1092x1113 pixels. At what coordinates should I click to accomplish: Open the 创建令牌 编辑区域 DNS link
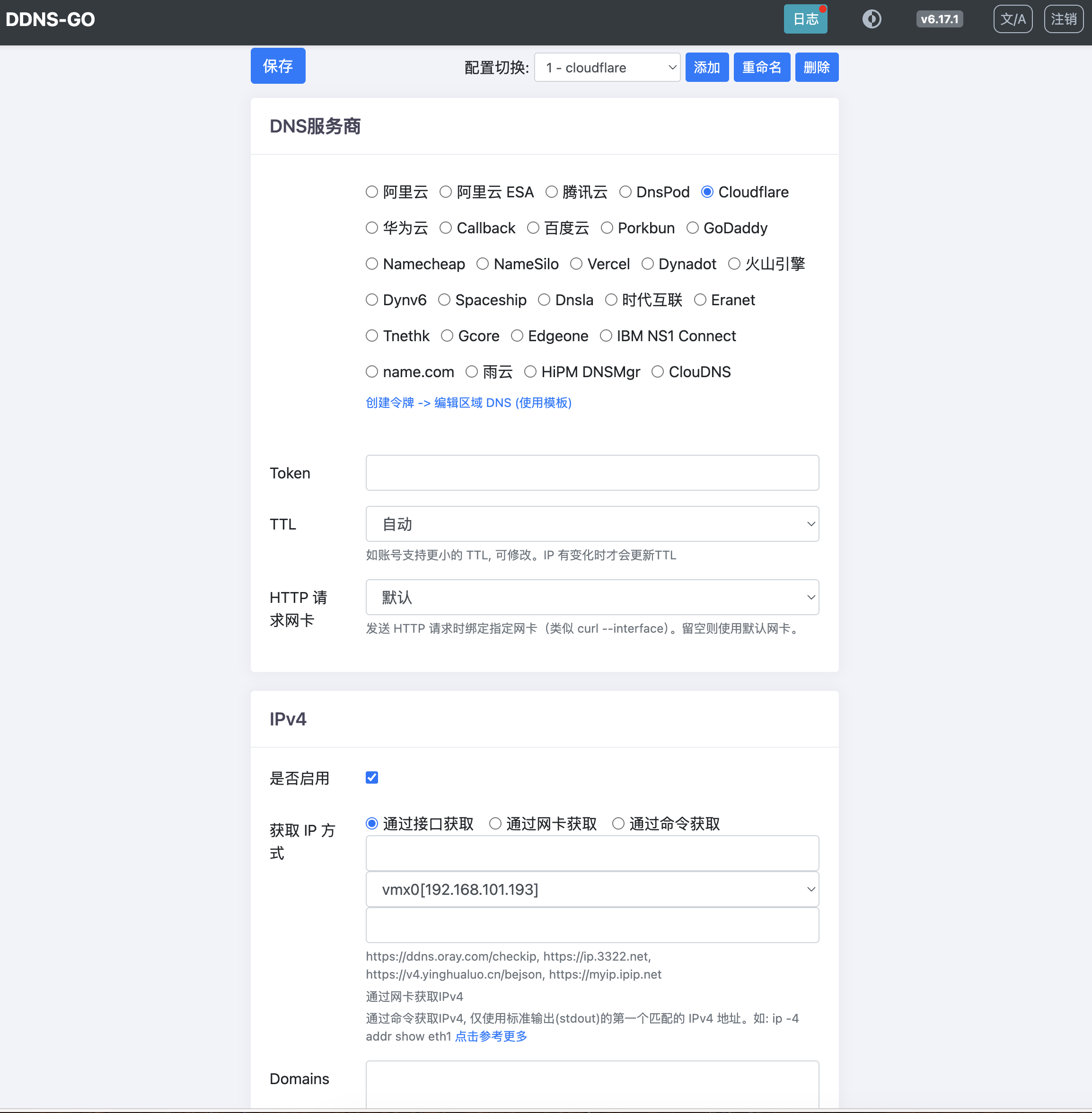468,403
